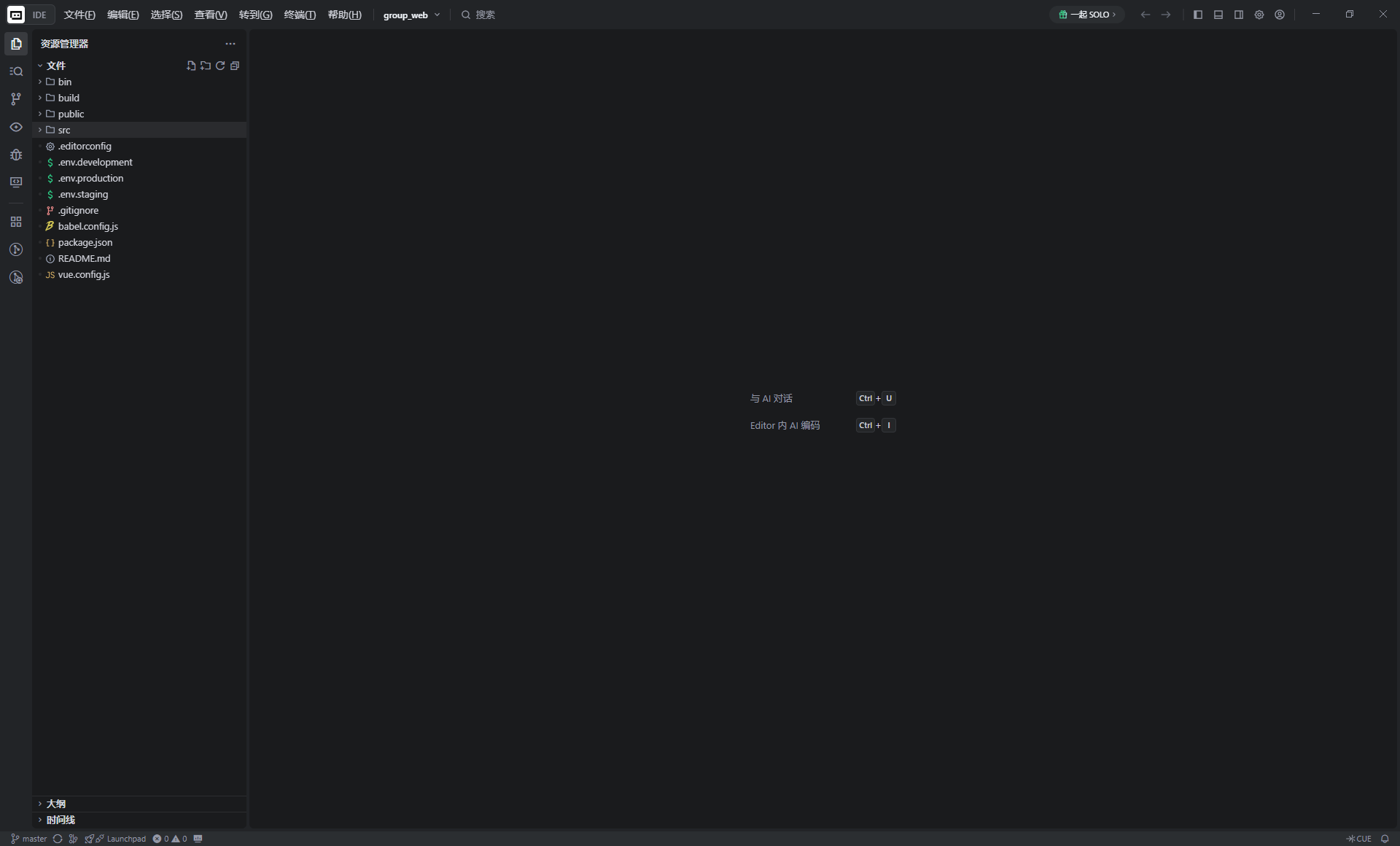Open the Run and Debug panel
The width and height of the screenshot is (1400, 846).
(16, 155)
